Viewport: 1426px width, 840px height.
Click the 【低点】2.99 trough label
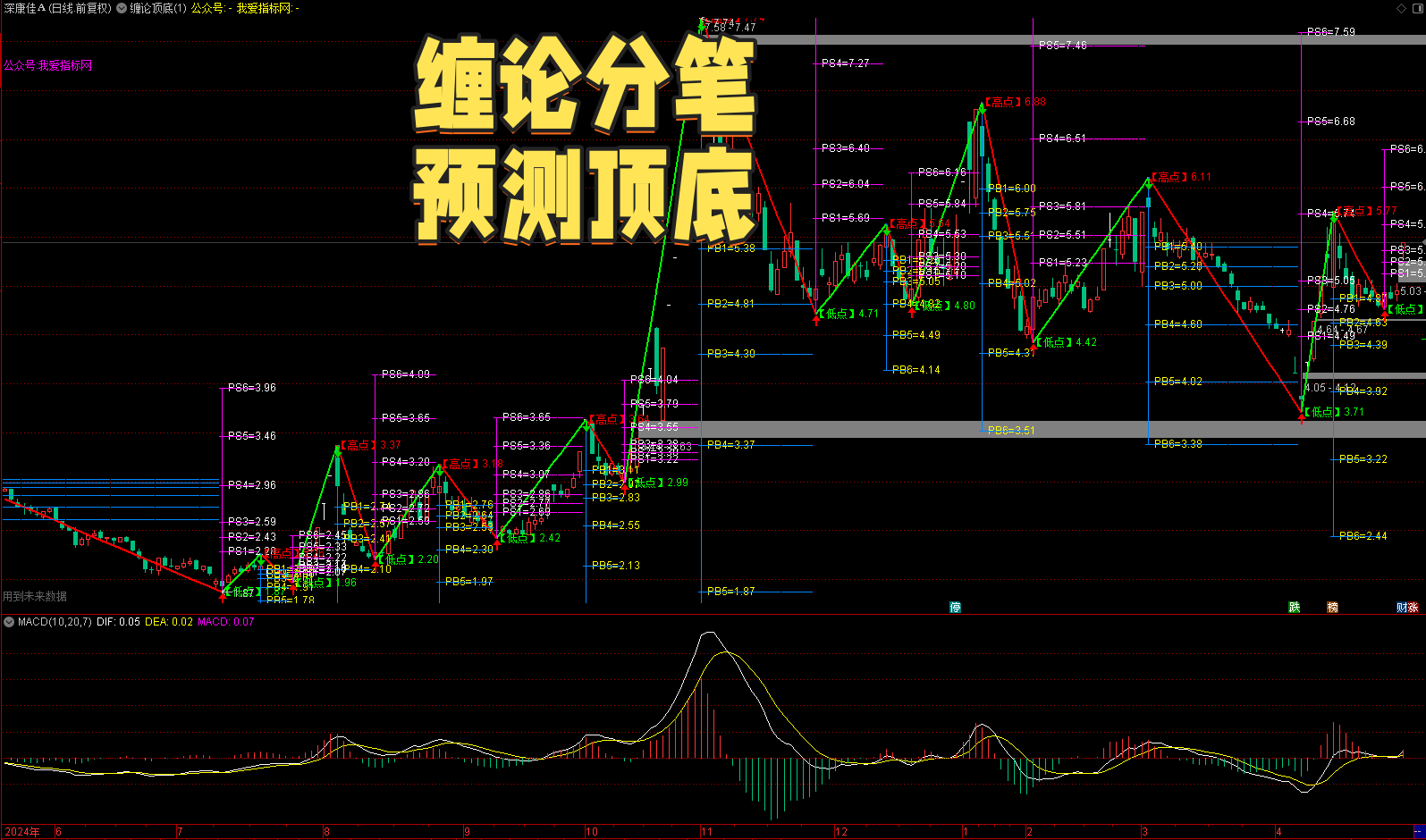(660, 483)
